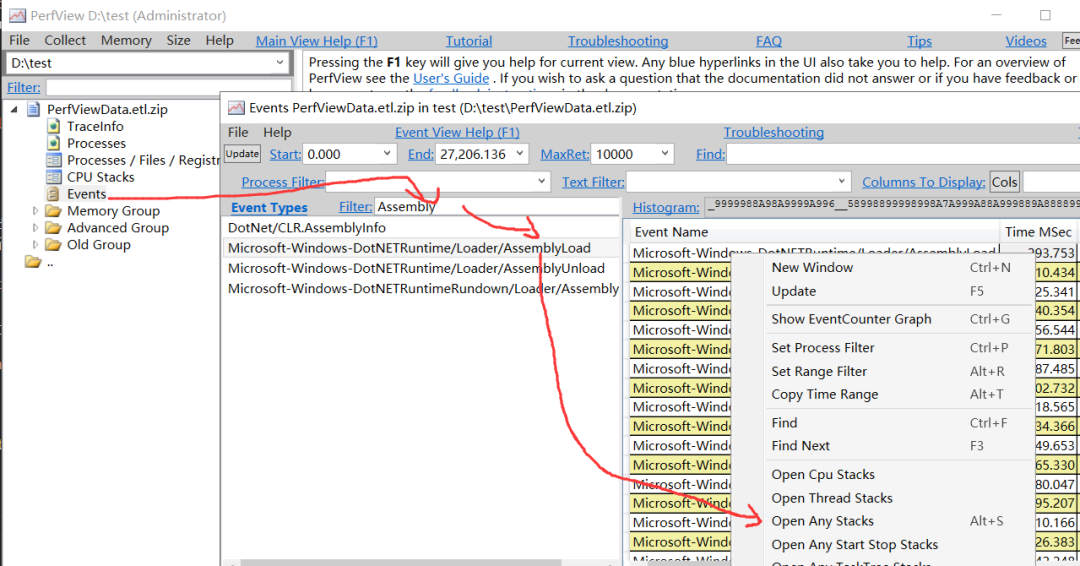This screenshot has height=566, width=1080.
Task: Click the main window Filter field
Action: coord(168,87)
